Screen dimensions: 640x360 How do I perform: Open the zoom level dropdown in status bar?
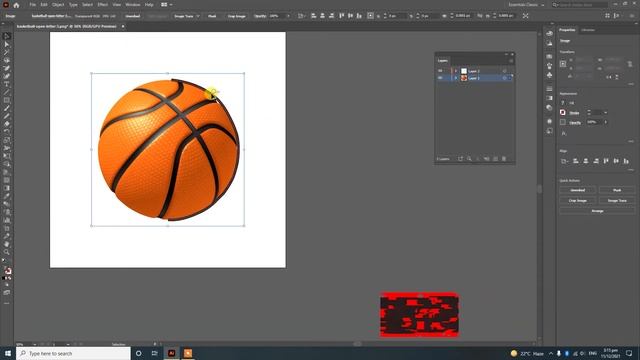coord(35,344)
